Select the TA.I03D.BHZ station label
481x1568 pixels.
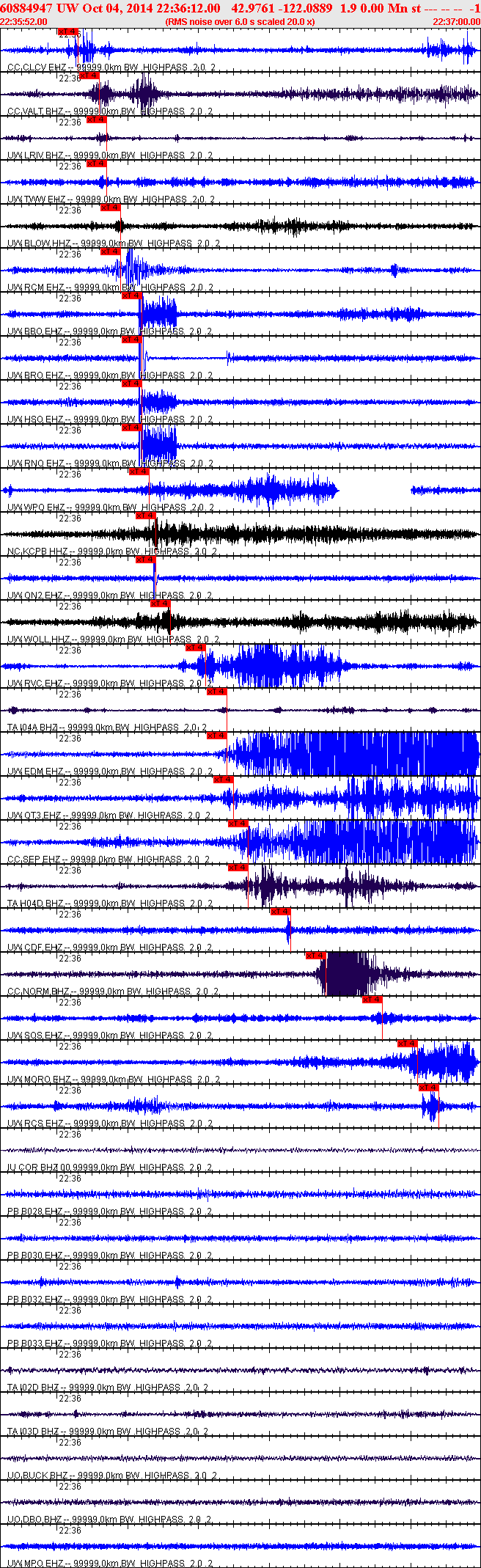(109, 1432)
